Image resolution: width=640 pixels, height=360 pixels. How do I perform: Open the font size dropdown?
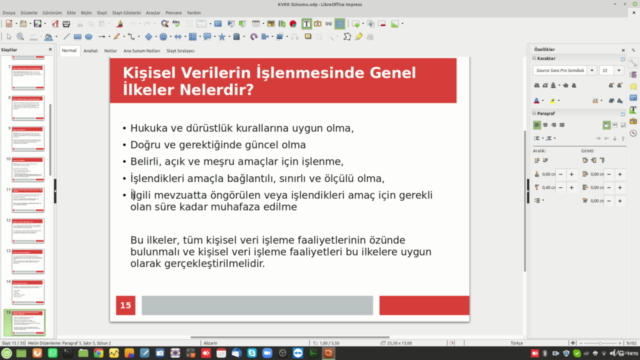click(x=619, y=71)
